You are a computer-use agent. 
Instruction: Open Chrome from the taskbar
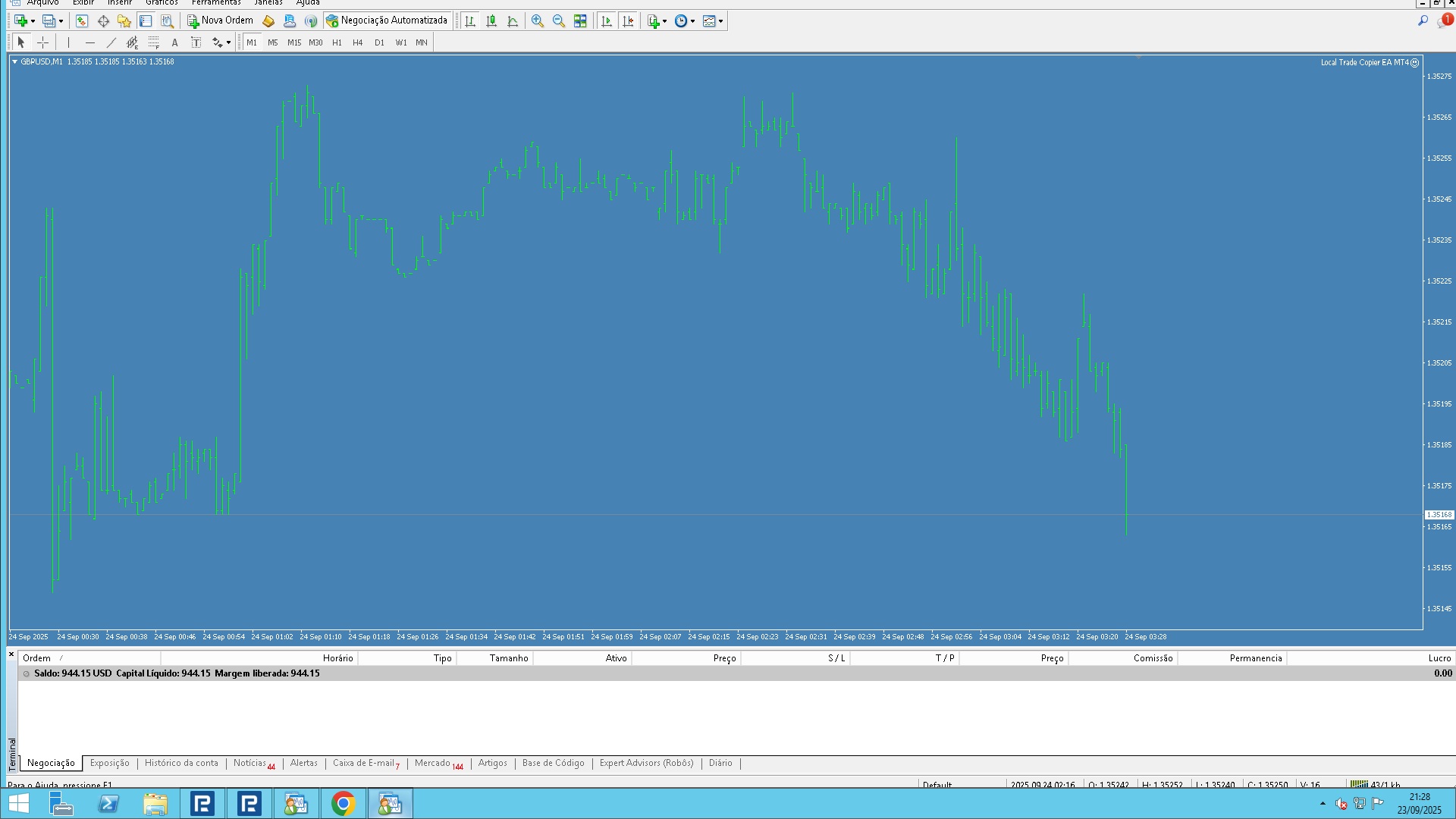click(343, 804)
